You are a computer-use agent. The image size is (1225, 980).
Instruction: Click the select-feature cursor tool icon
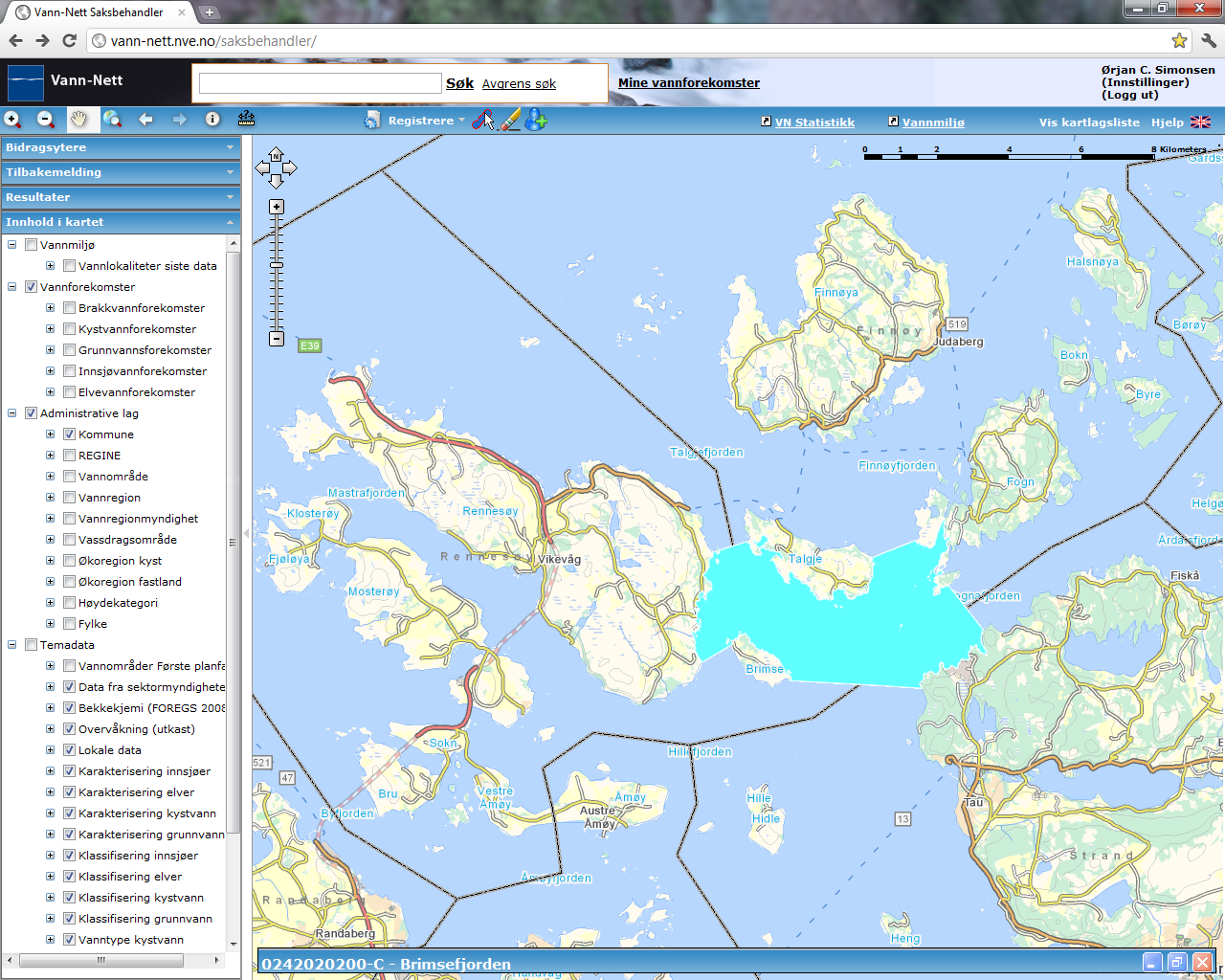pos(483,121)
